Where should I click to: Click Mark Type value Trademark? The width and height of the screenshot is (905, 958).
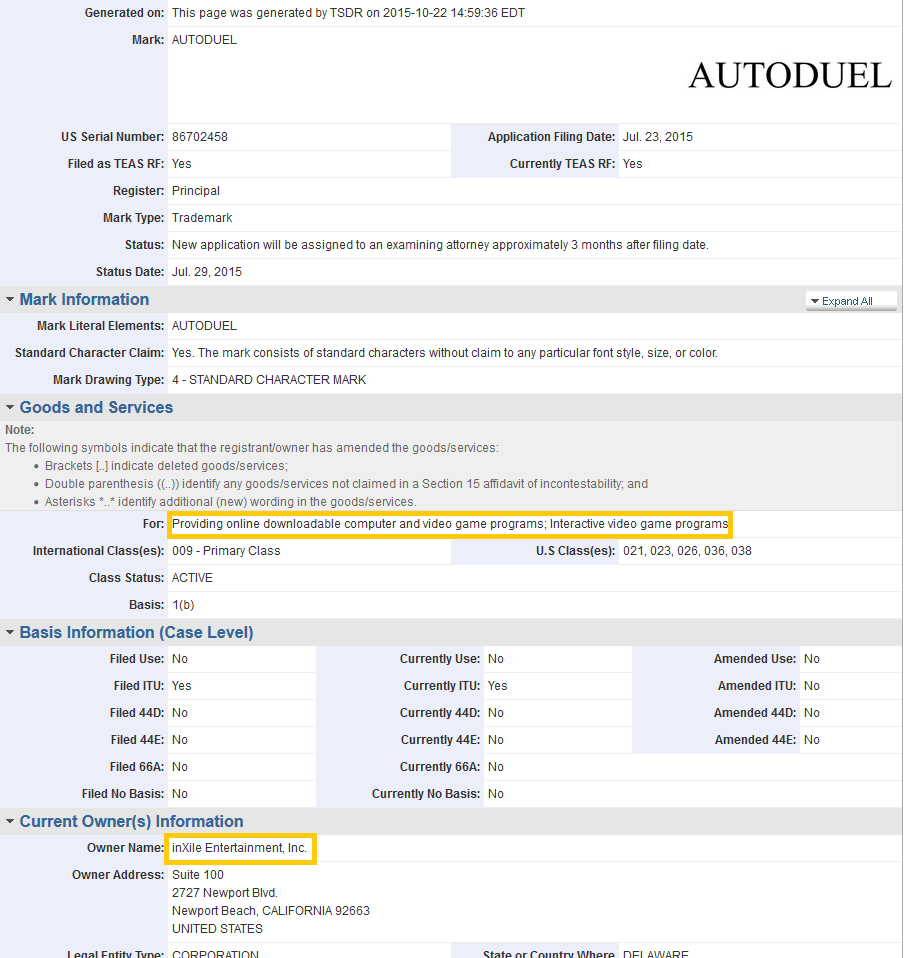(202, 218)
